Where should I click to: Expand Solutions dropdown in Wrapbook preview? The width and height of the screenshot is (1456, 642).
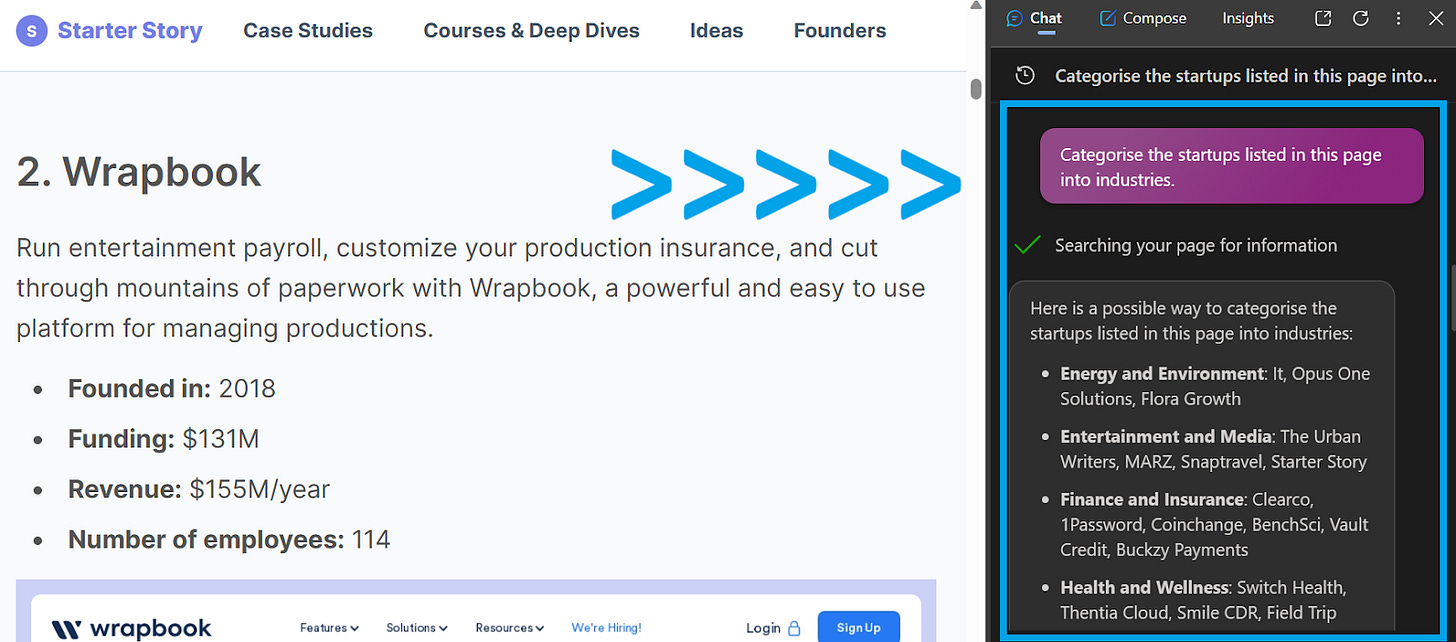tap(417, 628)
